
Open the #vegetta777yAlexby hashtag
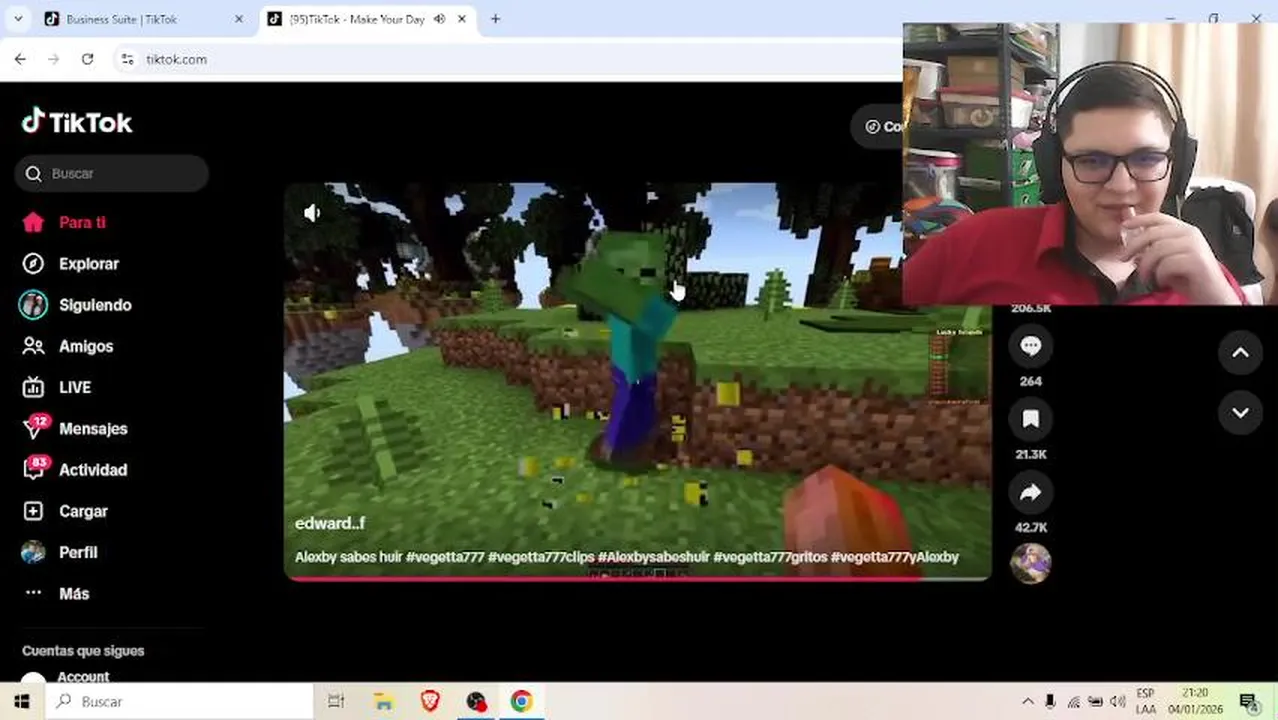894,557
